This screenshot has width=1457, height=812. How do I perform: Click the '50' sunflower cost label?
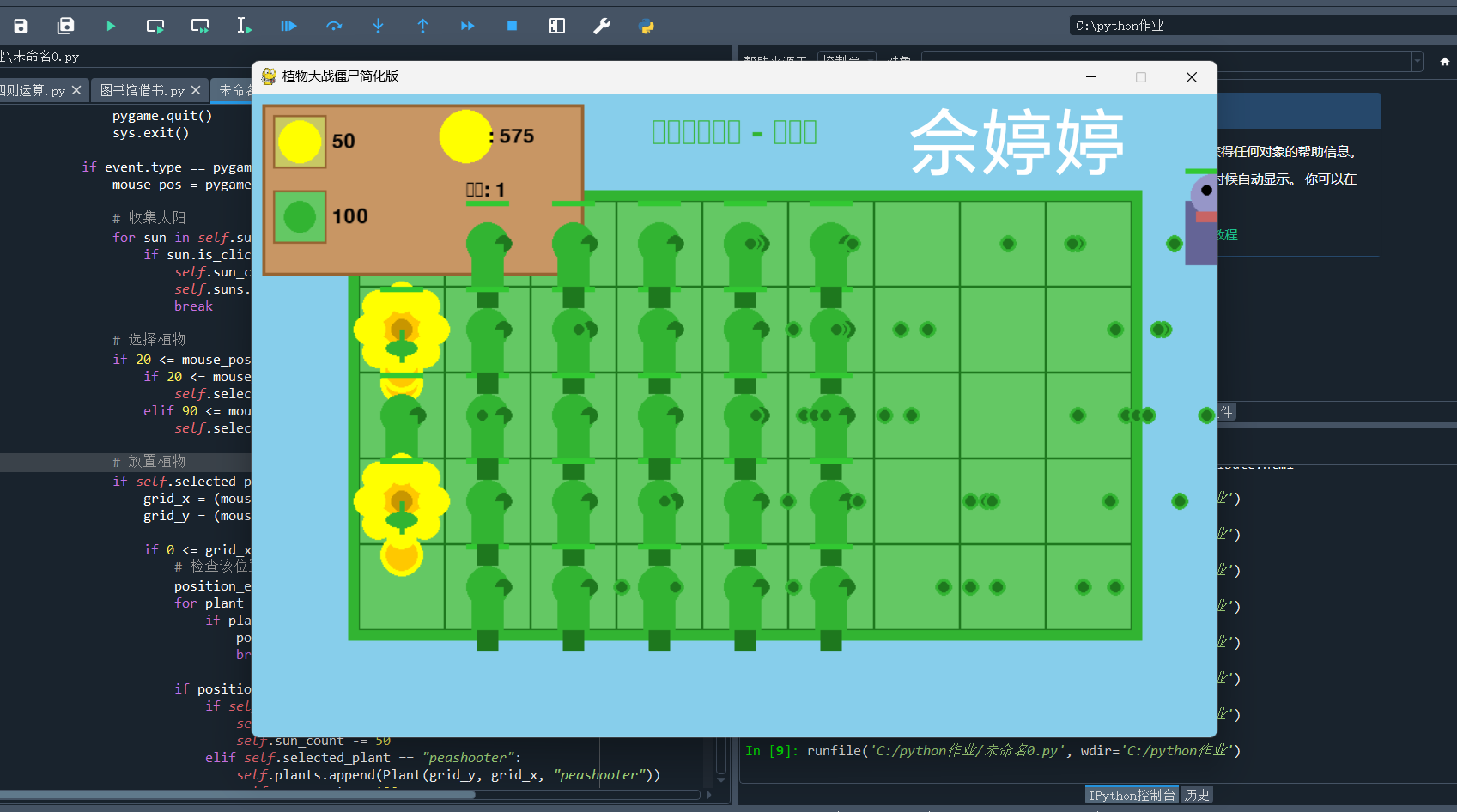[343, 141]
